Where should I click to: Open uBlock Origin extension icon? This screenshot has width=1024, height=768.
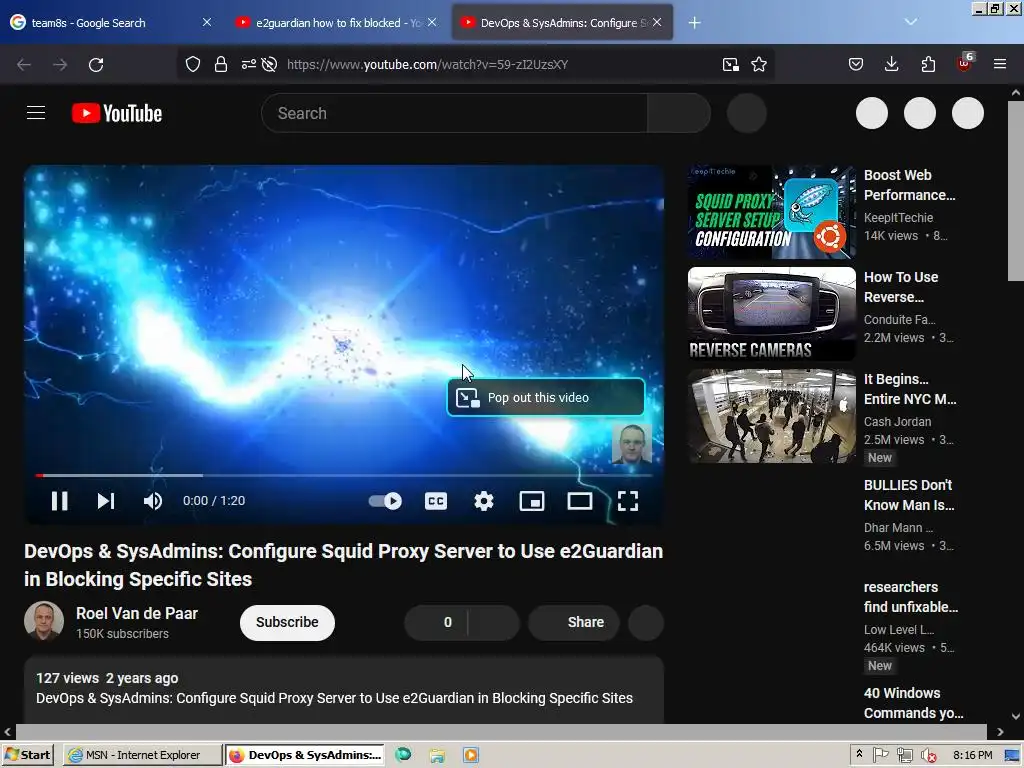pos(965,63)
